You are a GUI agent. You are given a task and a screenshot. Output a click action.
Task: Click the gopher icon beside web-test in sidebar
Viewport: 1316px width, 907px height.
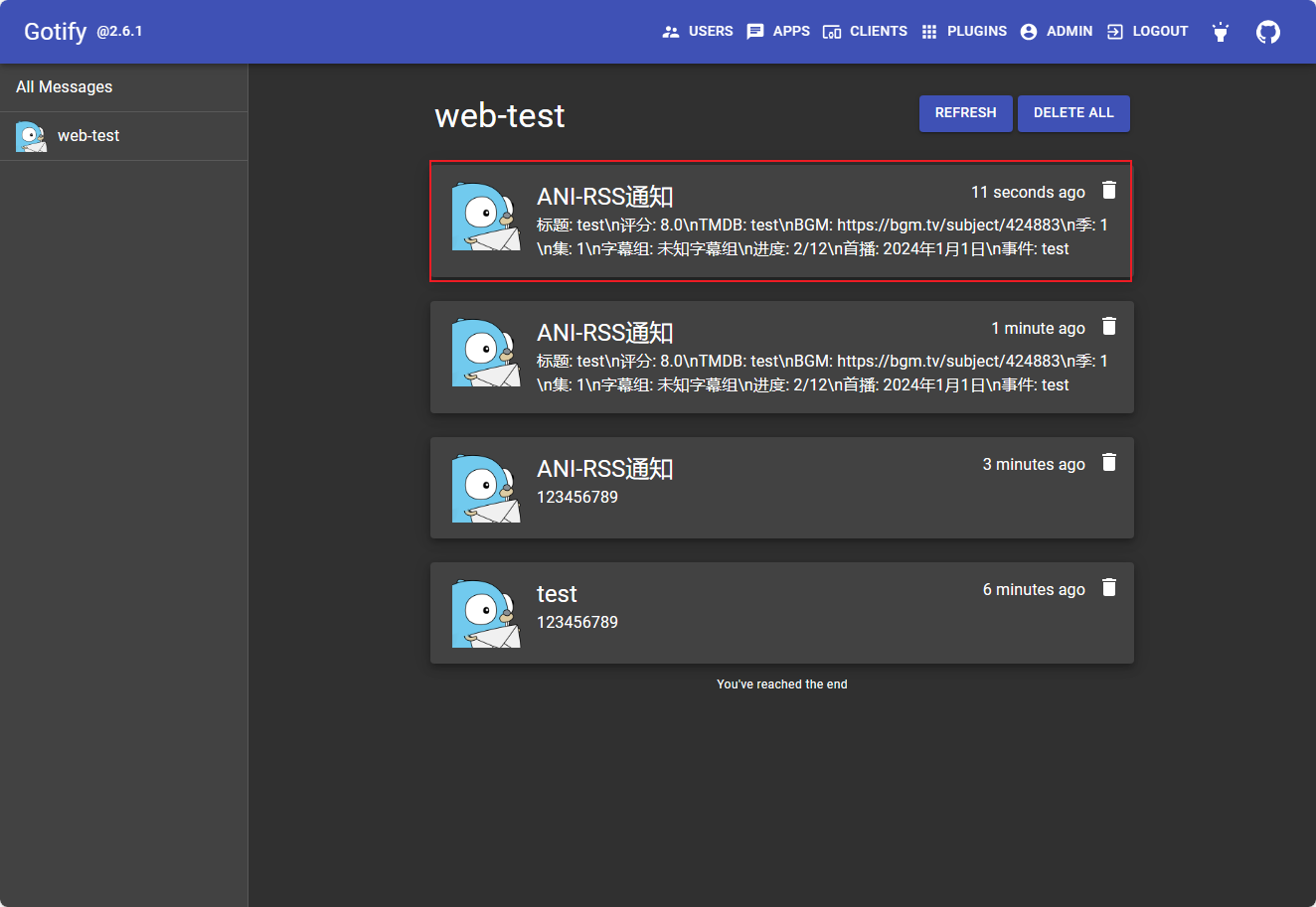pyautogui.click(x=31, y=136)
